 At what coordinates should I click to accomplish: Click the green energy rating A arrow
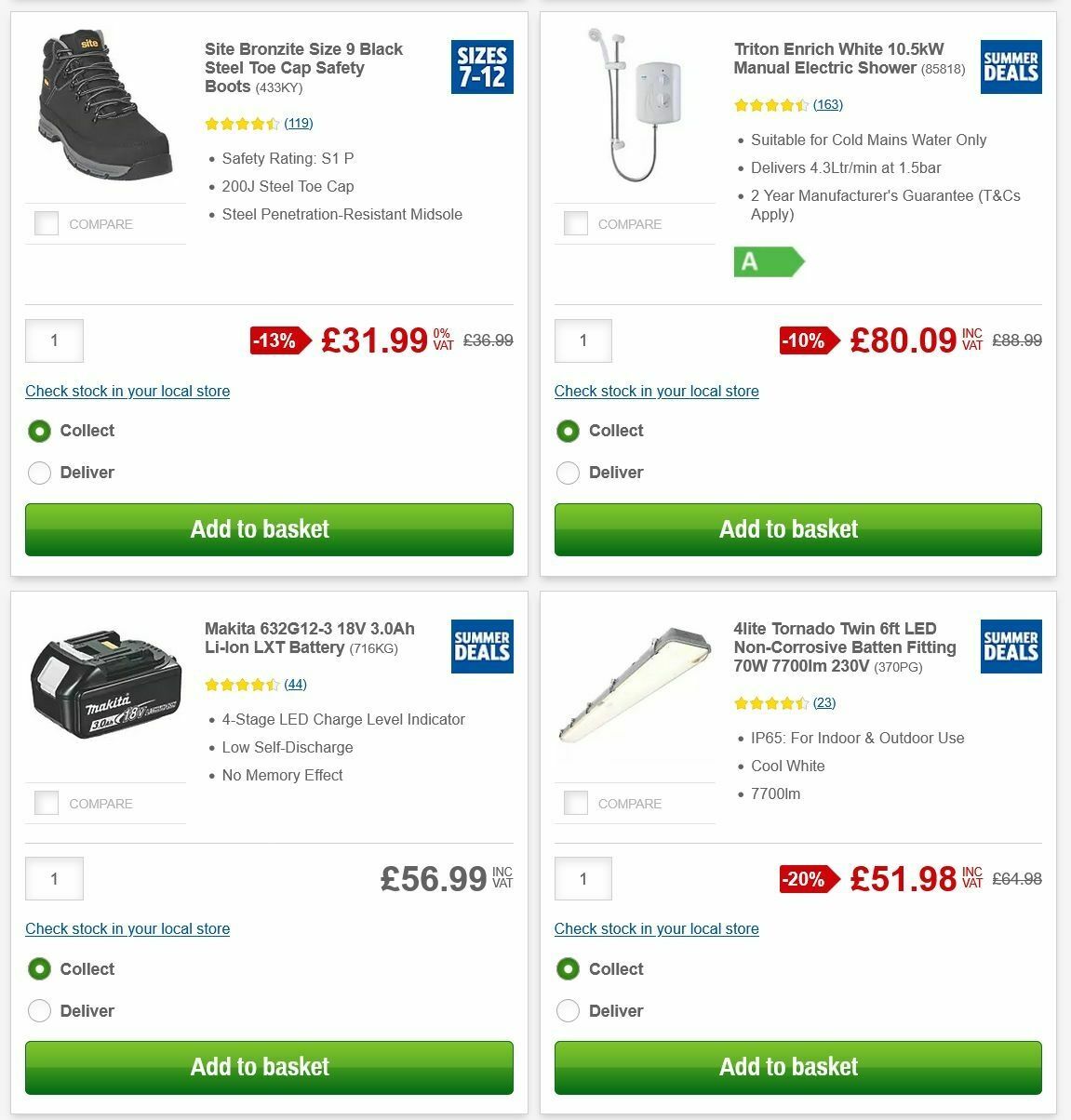(x=763, y=261)
